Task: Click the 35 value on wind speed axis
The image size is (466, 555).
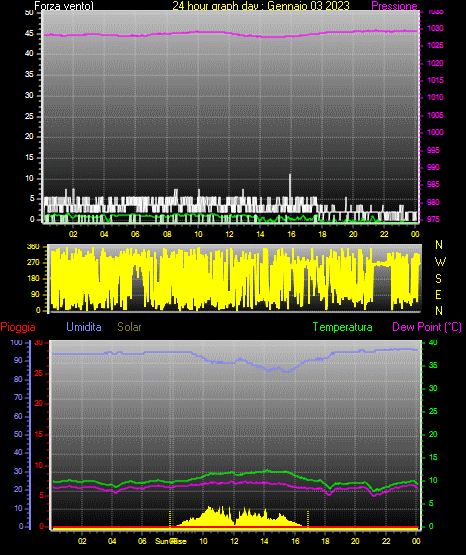Action: click(29, 74)
